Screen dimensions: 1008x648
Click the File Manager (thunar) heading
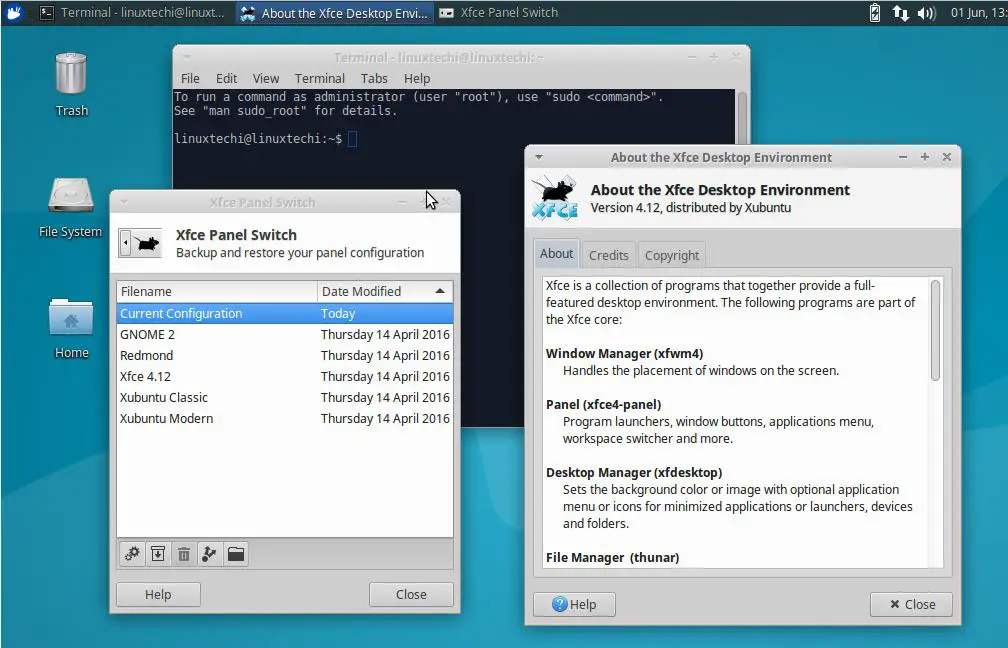coord(612,557)
